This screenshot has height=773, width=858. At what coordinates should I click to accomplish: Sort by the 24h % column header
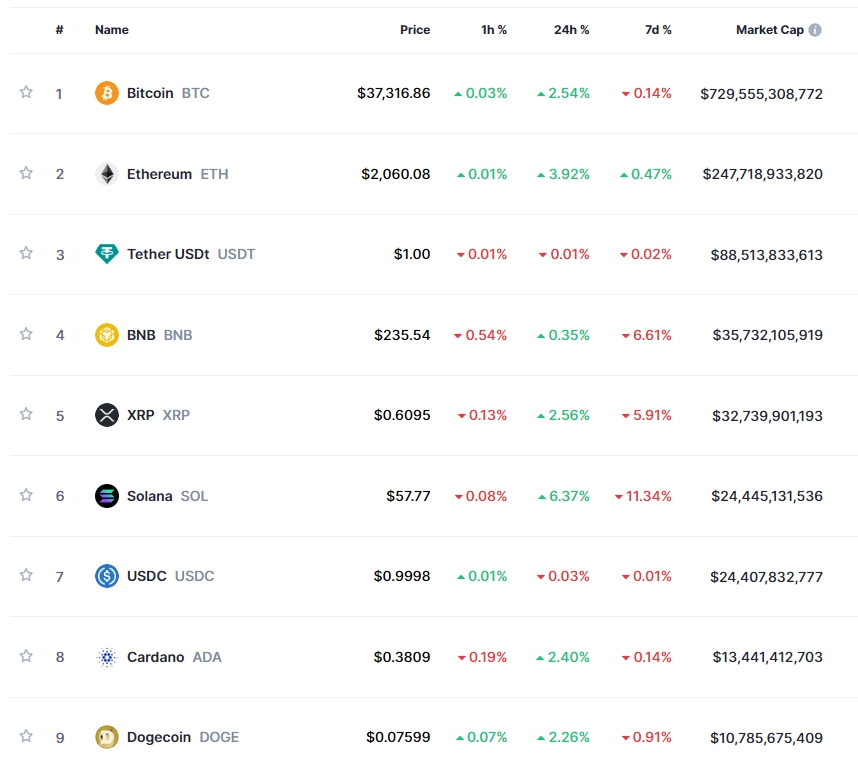click(571, 30)
